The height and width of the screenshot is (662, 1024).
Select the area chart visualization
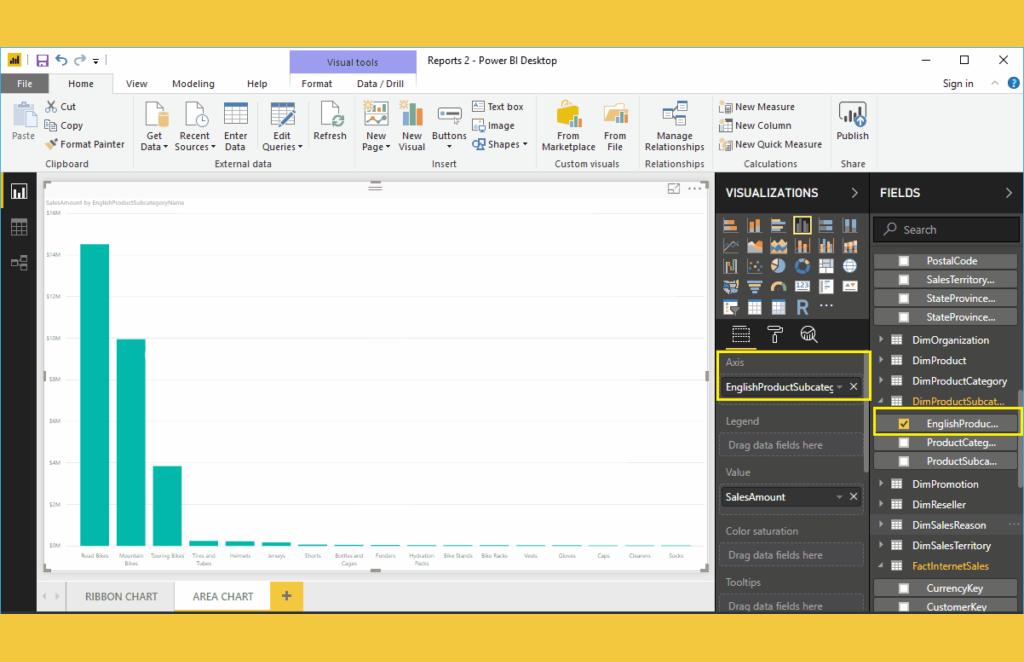click(754, 246)
